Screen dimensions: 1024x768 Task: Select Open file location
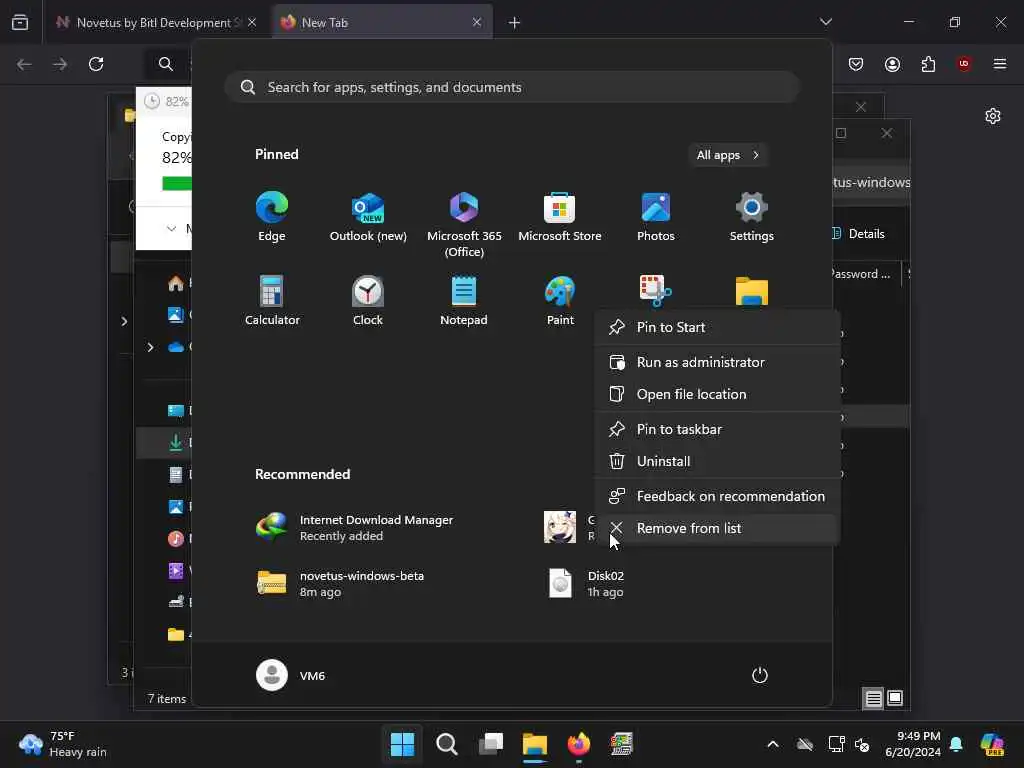(717, 394)
